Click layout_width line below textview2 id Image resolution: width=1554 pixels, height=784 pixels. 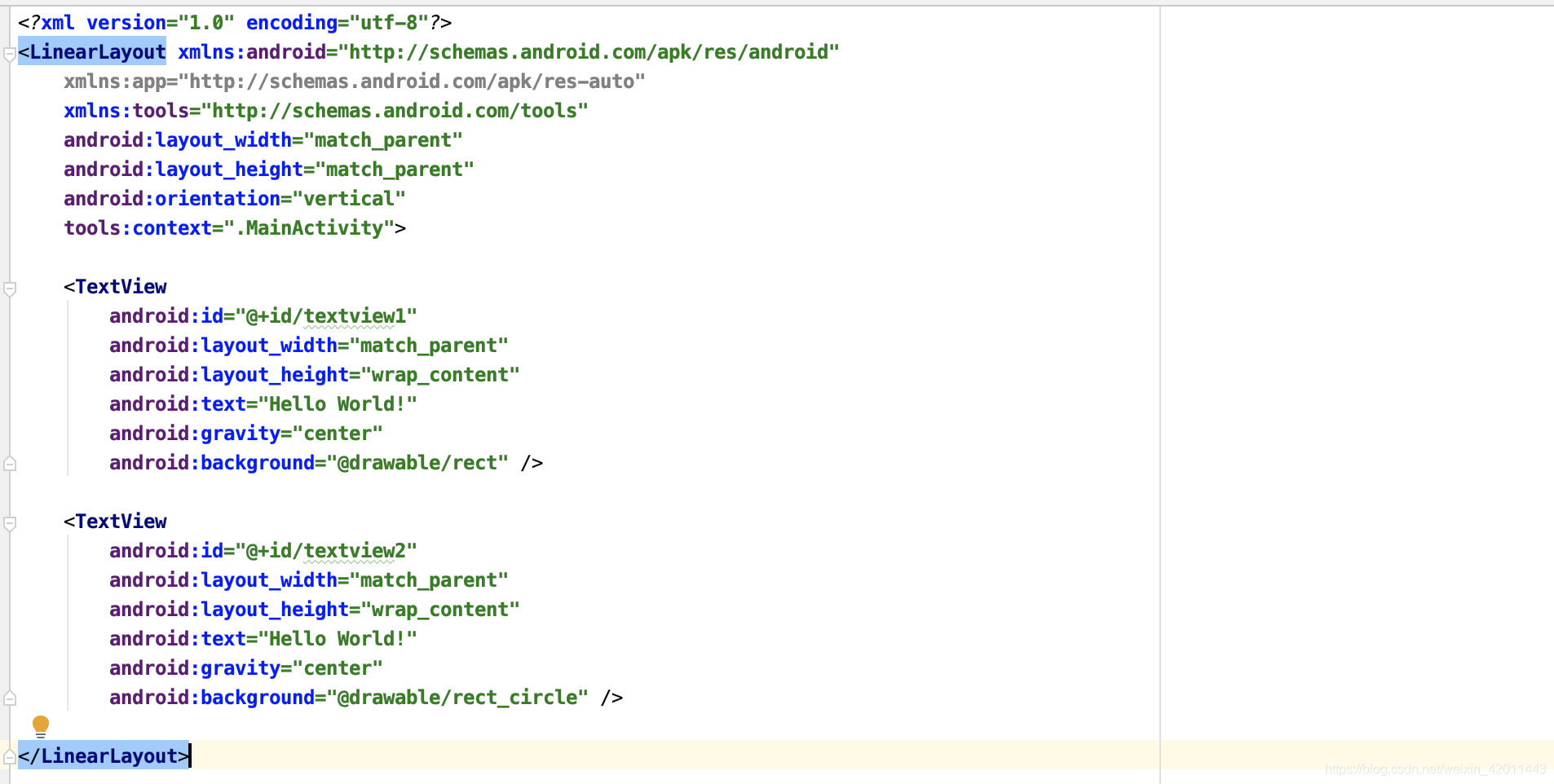click(309, 580)
